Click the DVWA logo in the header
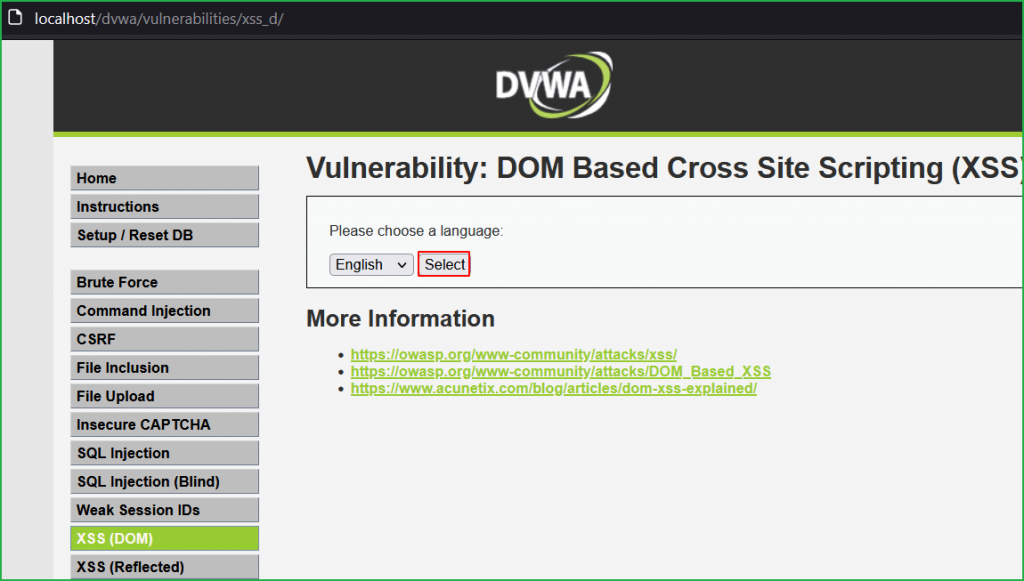The image size is (1024, 581). [x=554, y=85]
